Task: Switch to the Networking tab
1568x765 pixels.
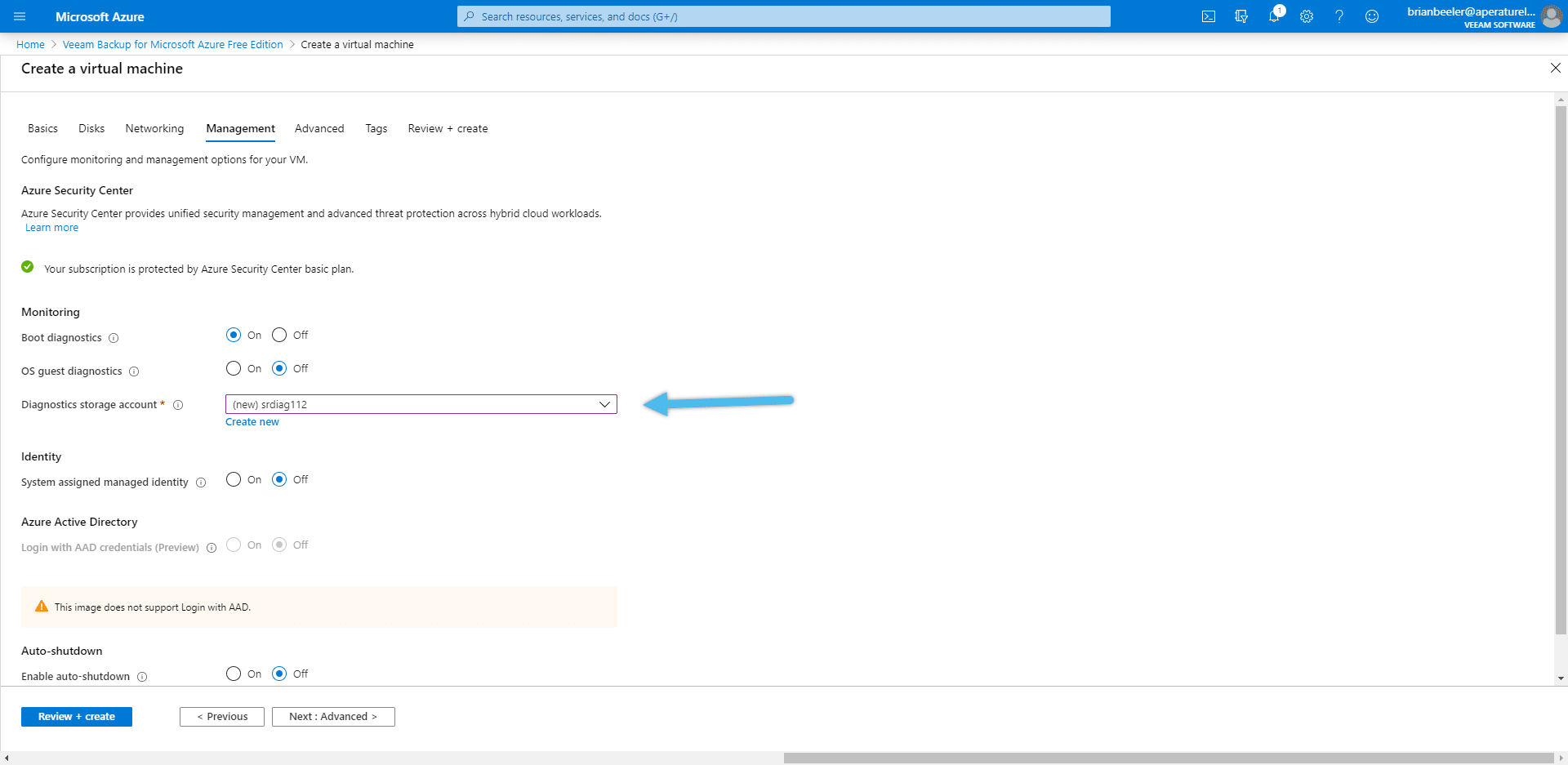Action: click(154, 128)
